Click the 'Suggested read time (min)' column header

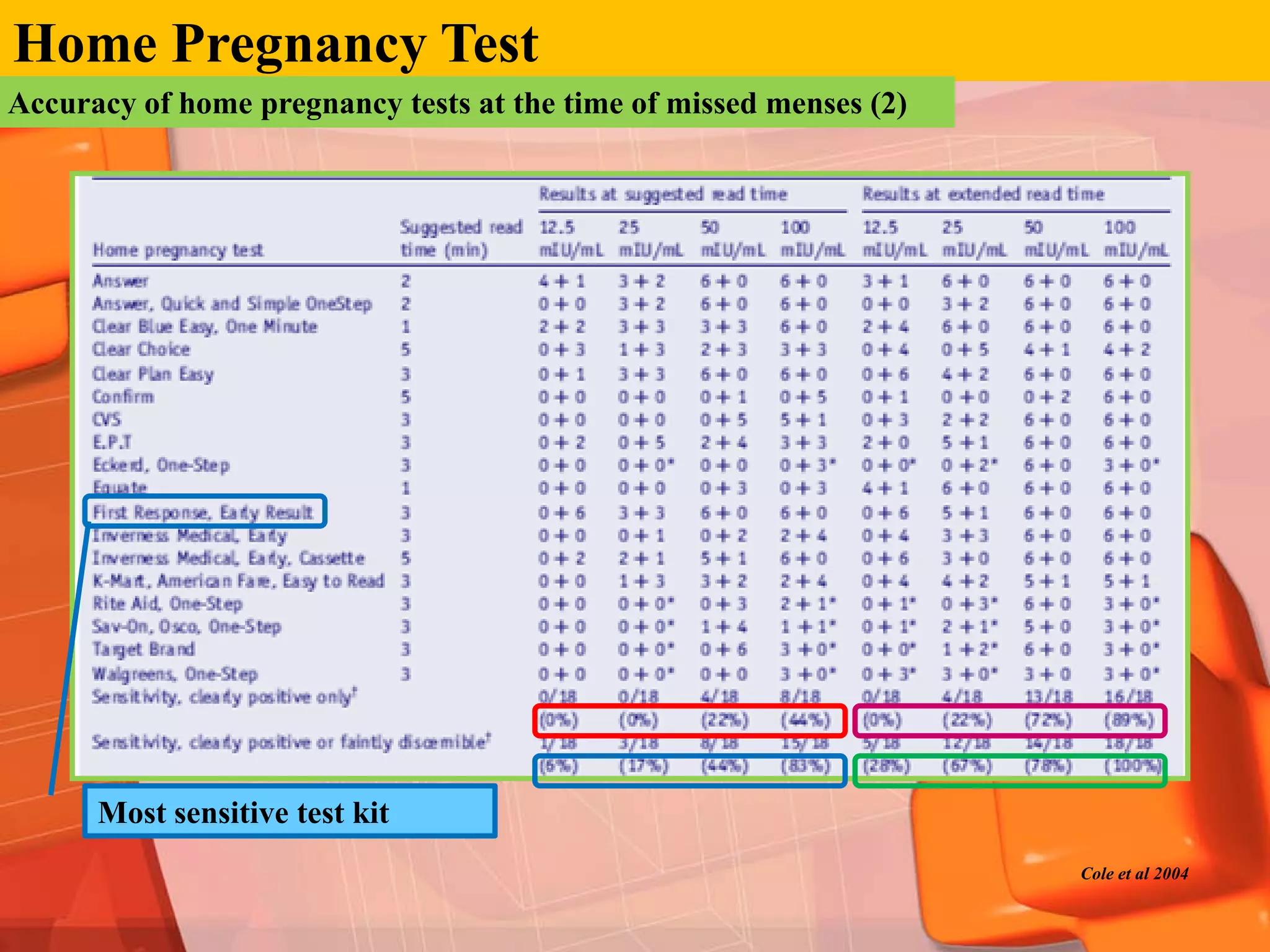(x=461, y=239)
